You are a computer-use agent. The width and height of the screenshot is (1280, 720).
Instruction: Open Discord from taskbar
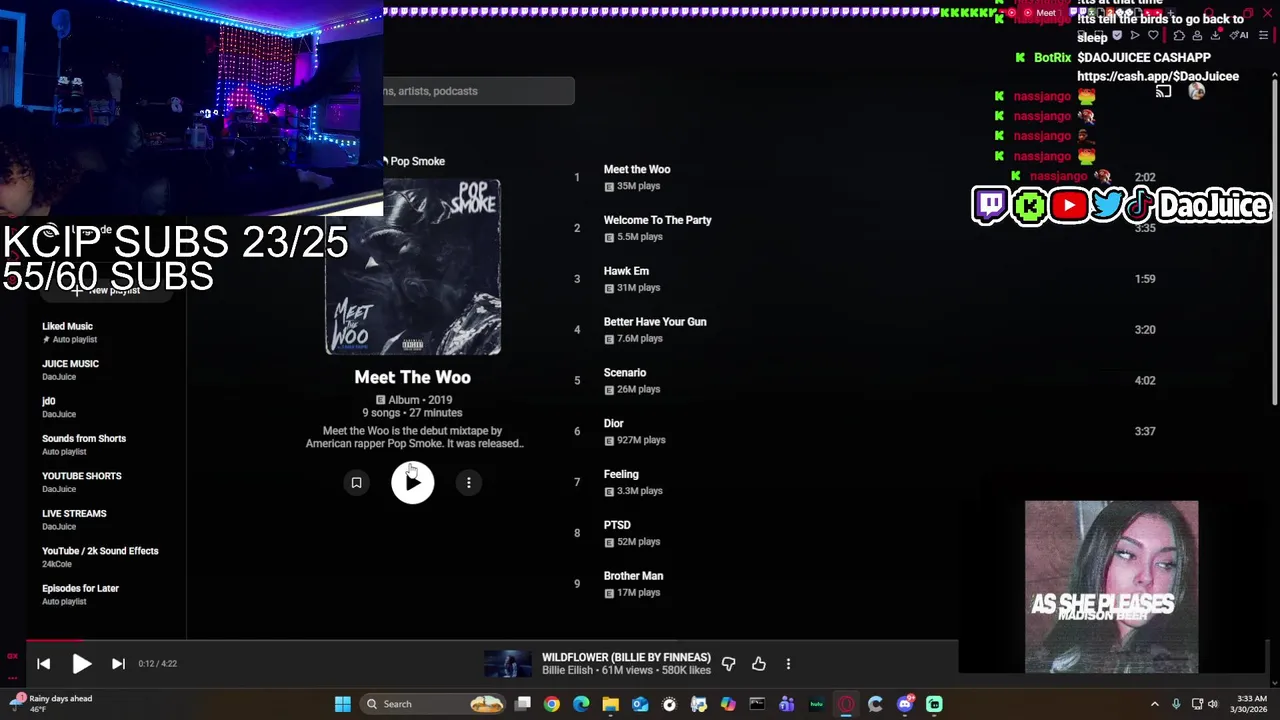click(x=905, y=704)
